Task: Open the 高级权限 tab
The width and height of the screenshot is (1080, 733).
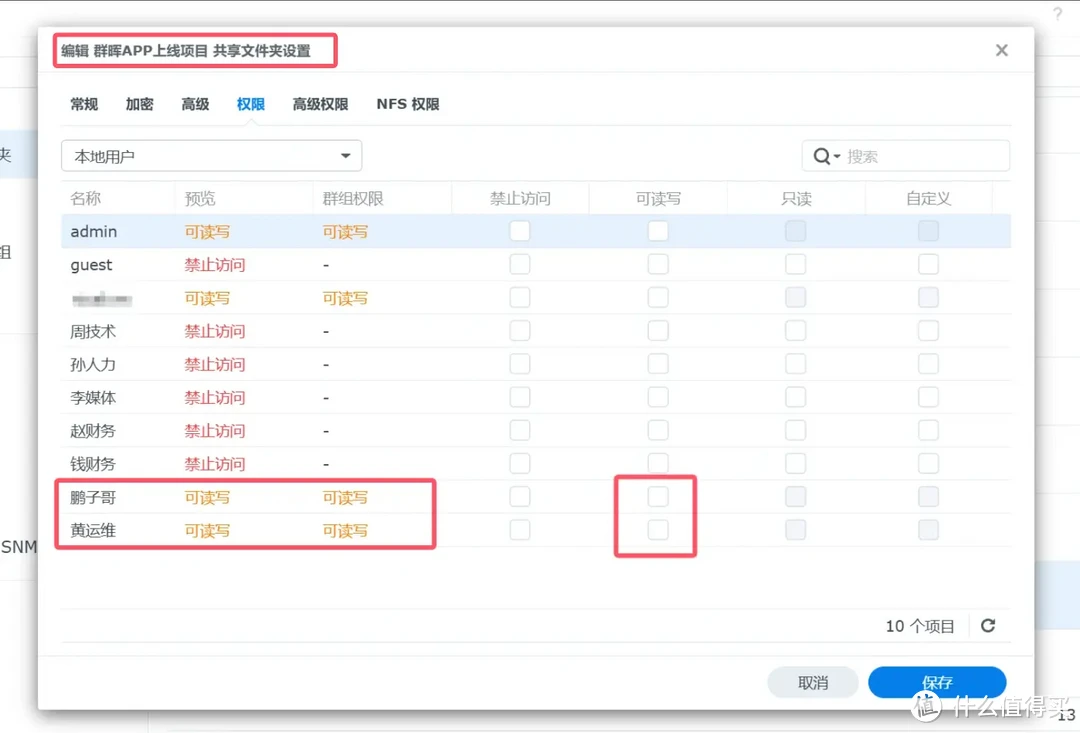Action: [x=320, y=103]
